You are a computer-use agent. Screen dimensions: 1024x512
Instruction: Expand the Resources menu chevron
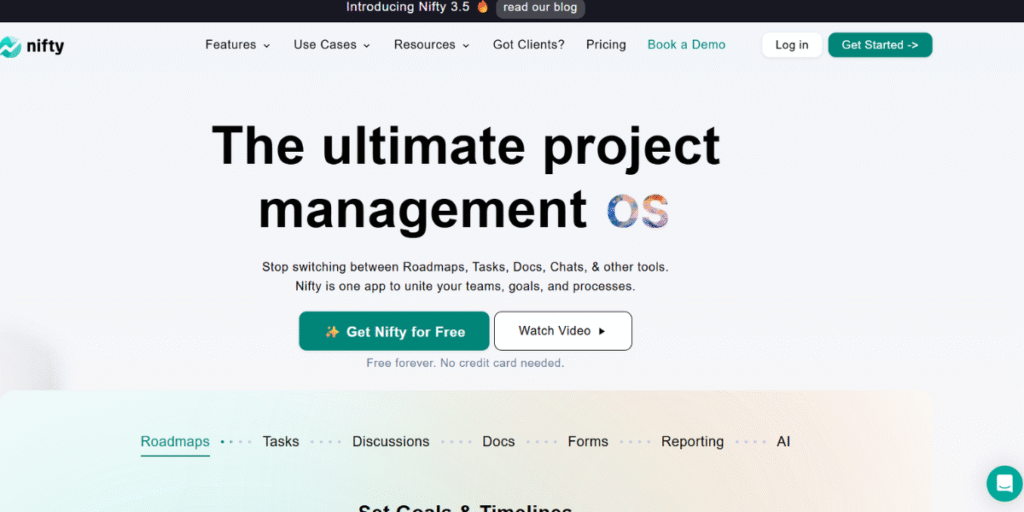(x=466, y=46)
